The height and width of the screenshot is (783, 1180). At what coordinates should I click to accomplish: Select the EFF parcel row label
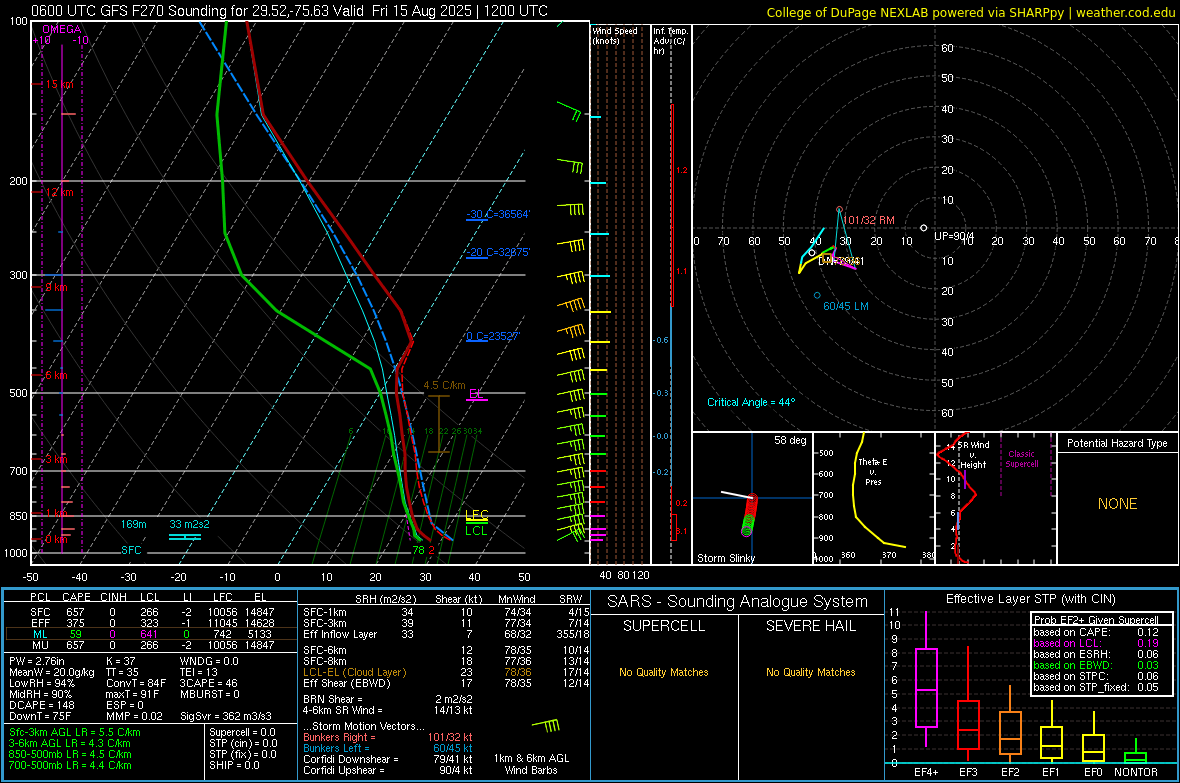click(x=40, y=623)
